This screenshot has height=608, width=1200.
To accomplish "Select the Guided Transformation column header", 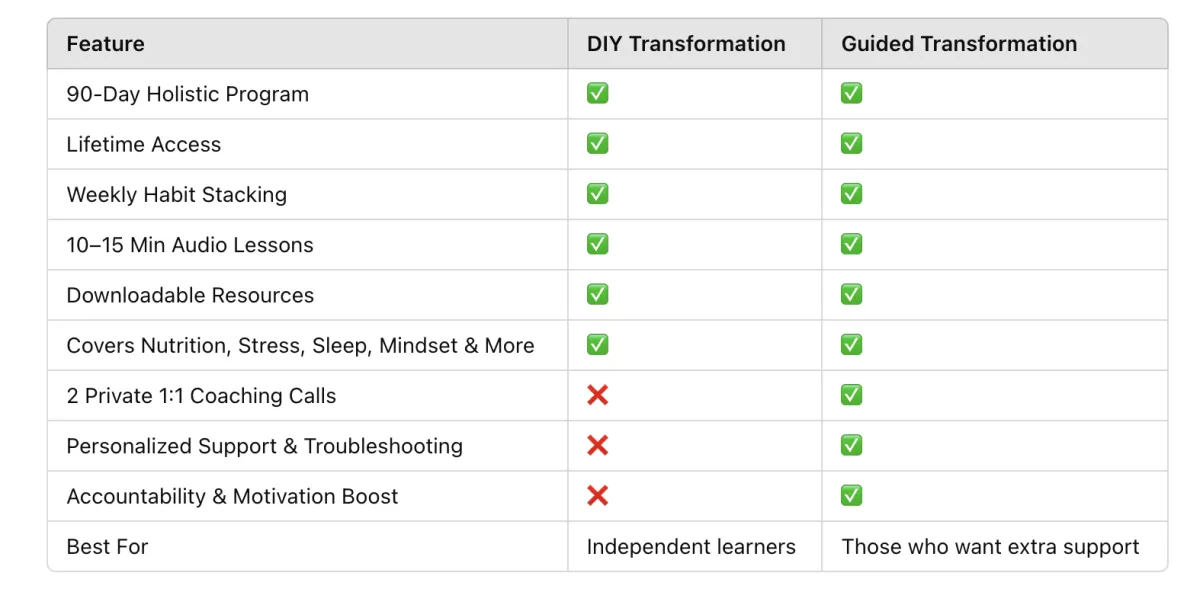I will [x=959, y=44].
